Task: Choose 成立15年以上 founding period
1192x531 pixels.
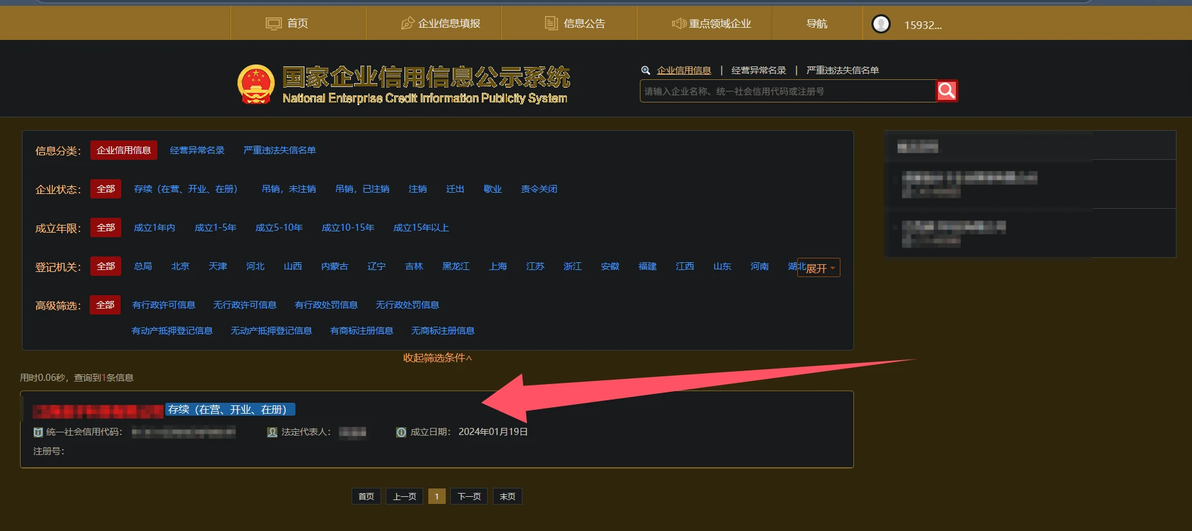Action: tap(421, 227)
